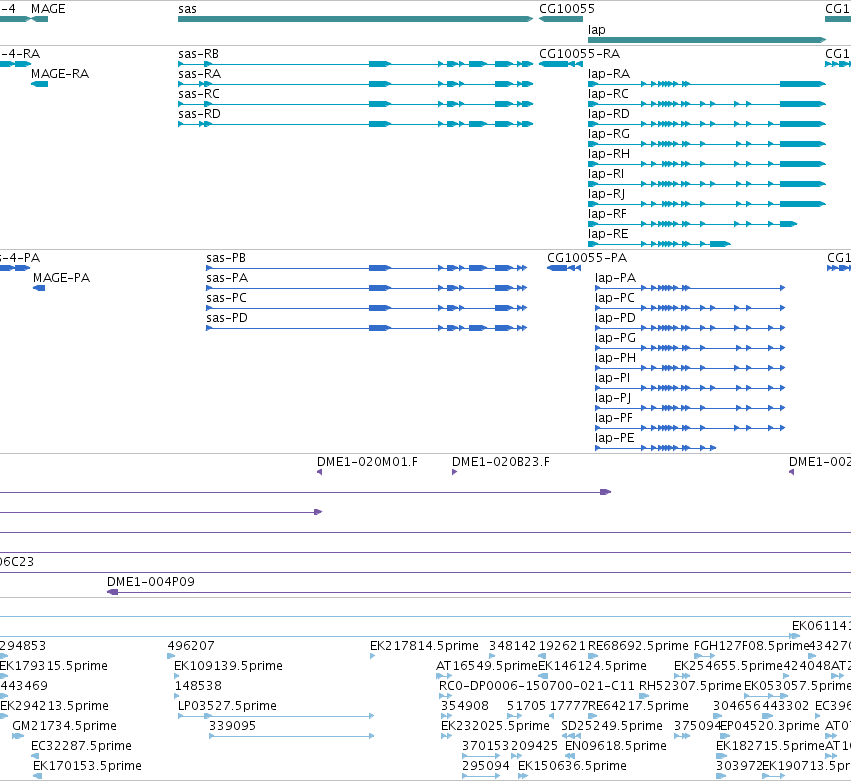
Task: Open the lap-PE protein label
Action: click(614, 439)
